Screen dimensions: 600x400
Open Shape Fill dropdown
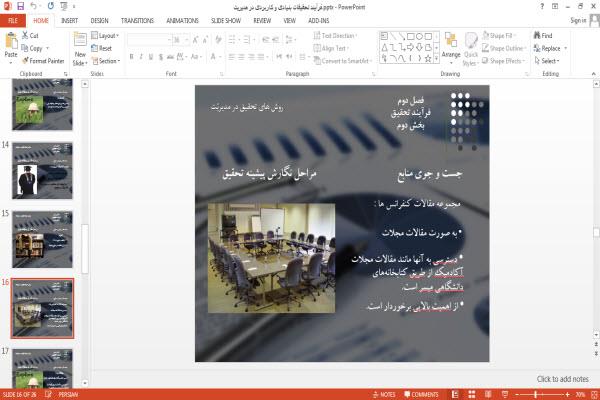(x=499, y=36)
